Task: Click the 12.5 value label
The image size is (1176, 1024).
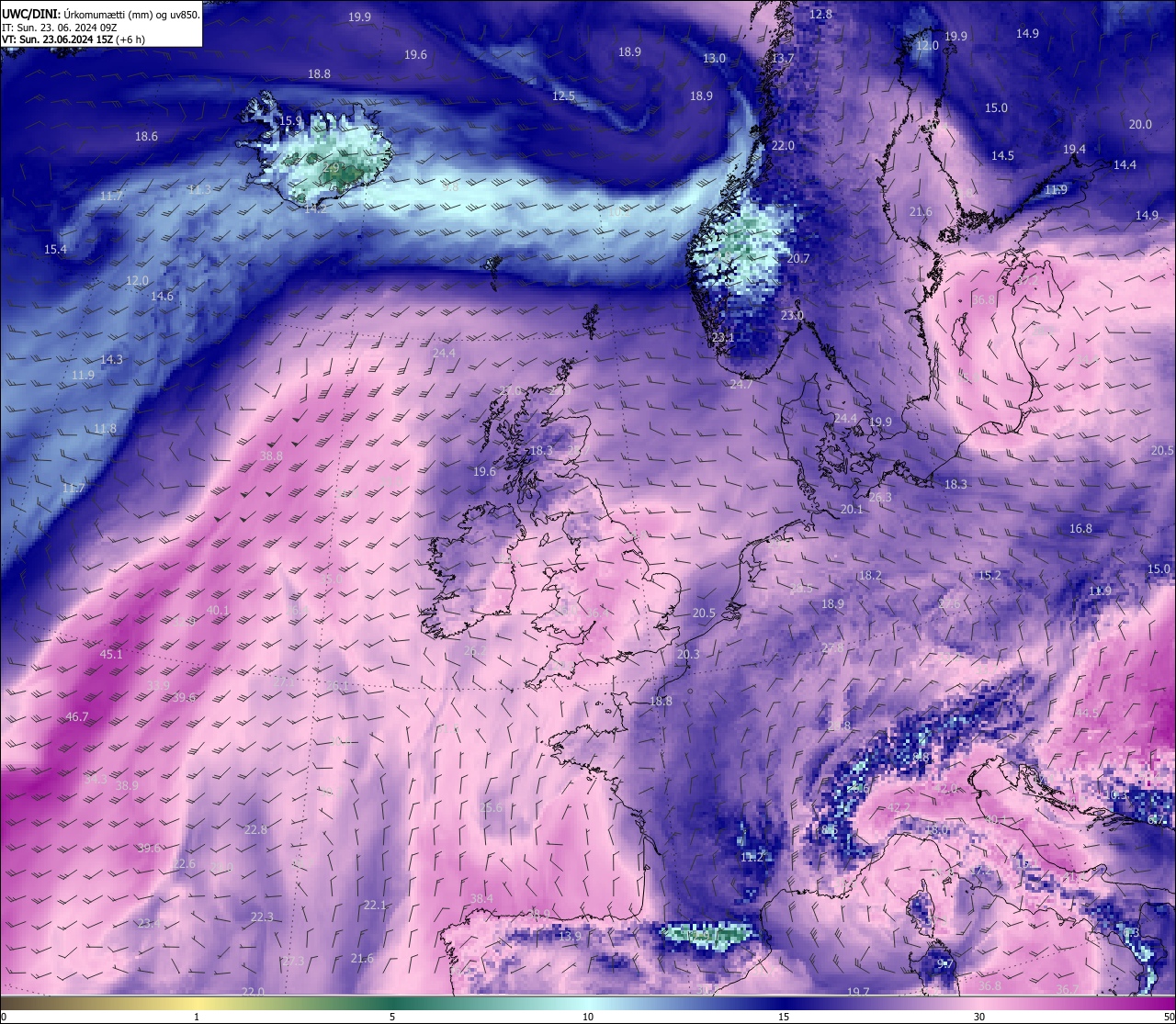Action: (x=563, y=96)
